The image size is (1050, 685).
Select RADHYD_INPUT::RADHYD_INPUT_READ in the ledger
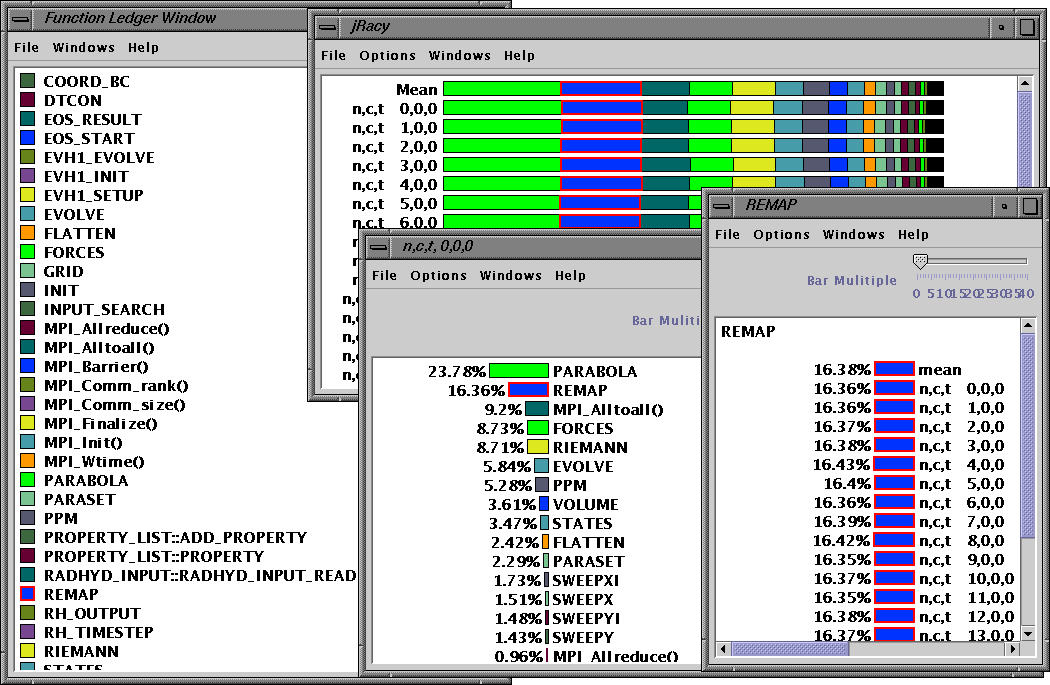(x=200, y=575)
